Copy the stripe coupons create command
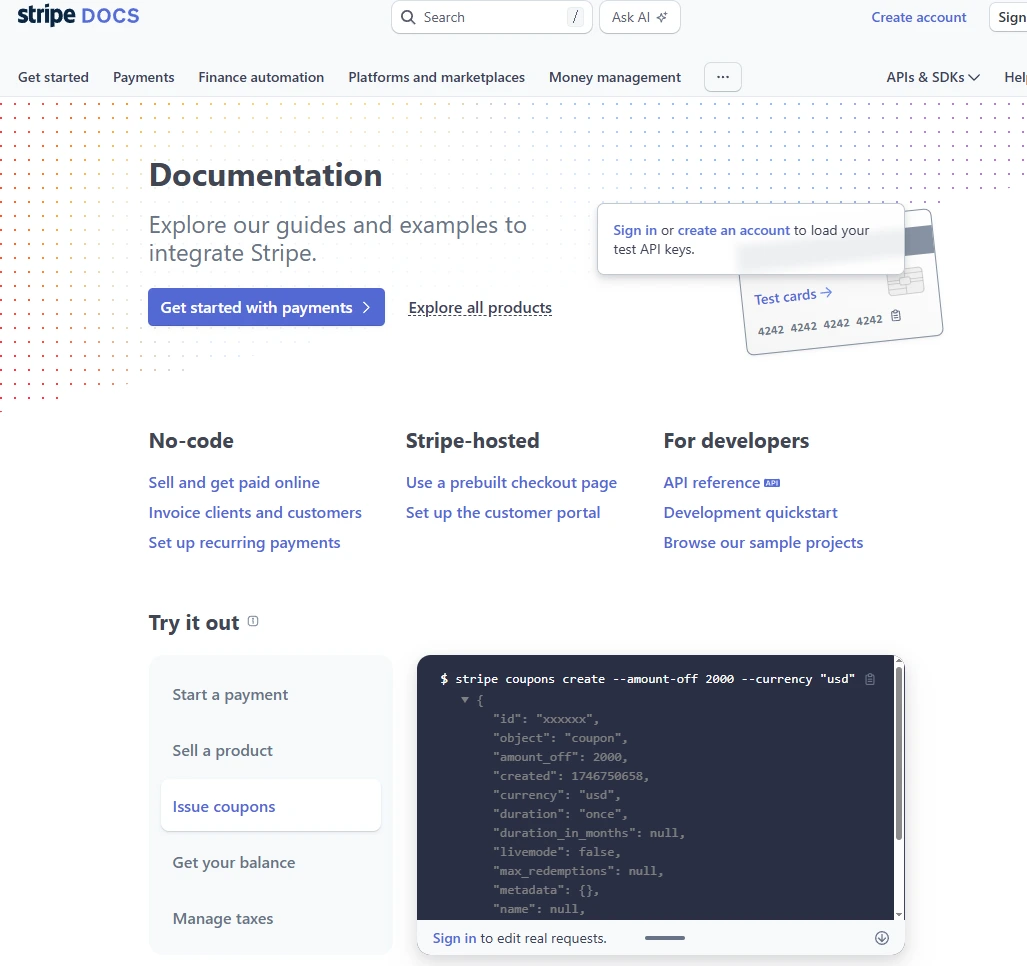 point(870,679)
